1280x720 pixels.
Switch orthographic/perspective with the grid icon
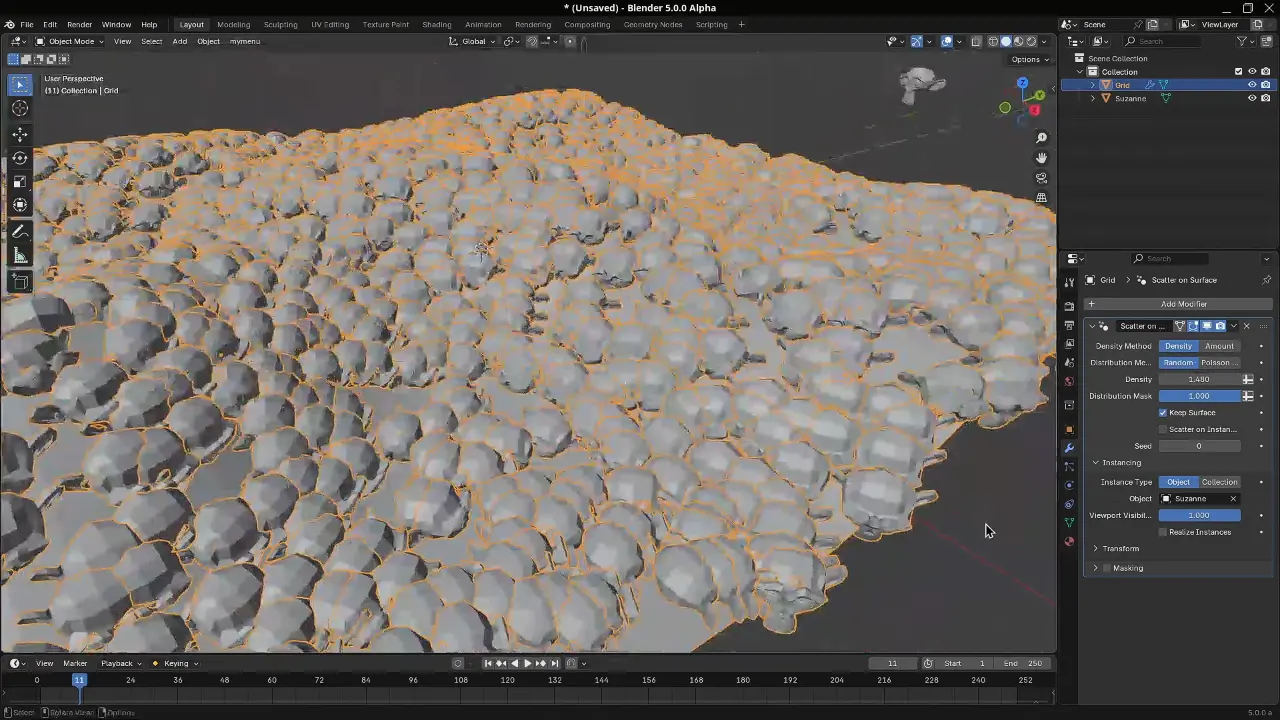click(1041, 198)
